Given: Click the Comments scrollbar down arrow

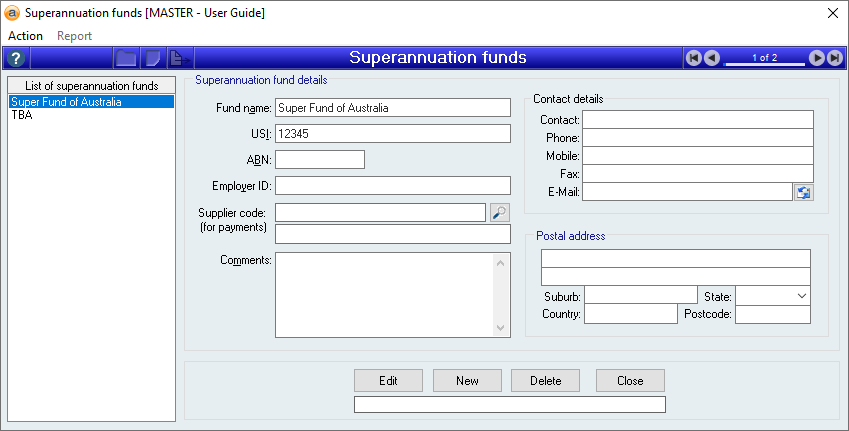Looking at the screenshot, I should coord(502,328).
